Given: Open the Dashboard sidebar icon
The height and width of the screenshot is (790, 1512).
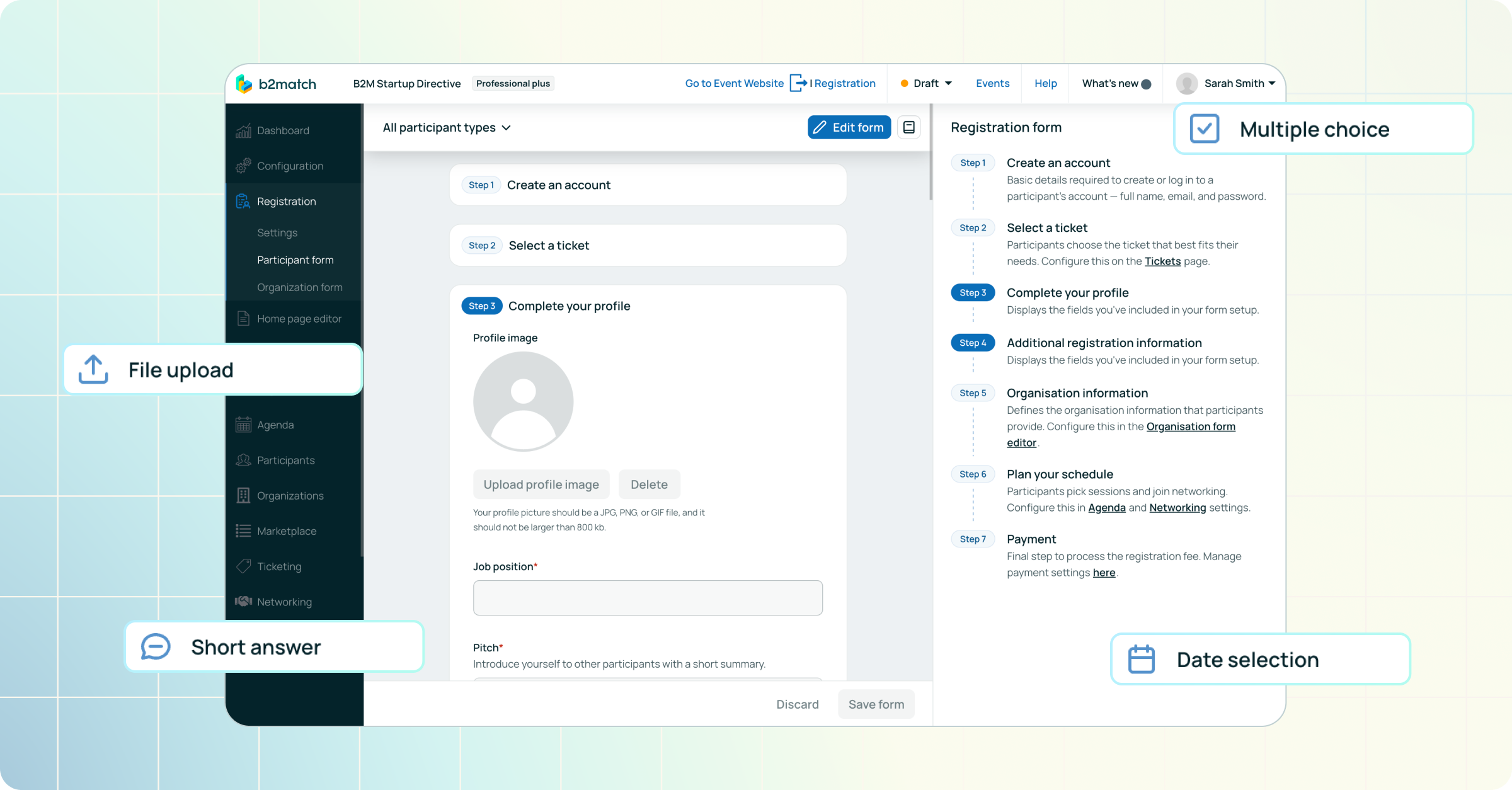Looking at the screenshot, I should click(243, 130).
